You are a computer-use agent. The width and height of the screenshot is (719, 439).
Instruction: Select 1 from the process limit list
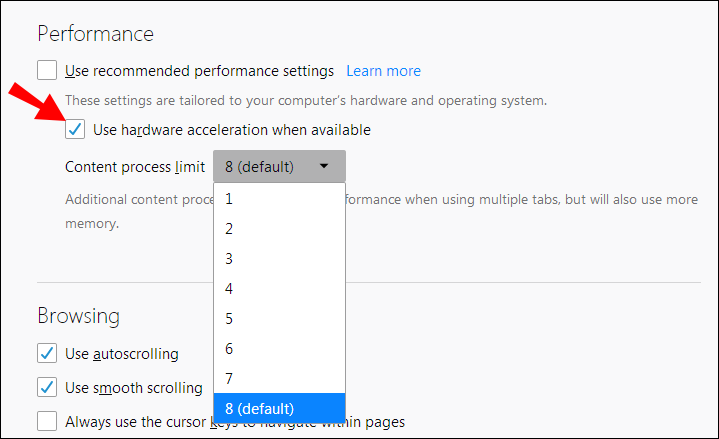pos(279,198)
